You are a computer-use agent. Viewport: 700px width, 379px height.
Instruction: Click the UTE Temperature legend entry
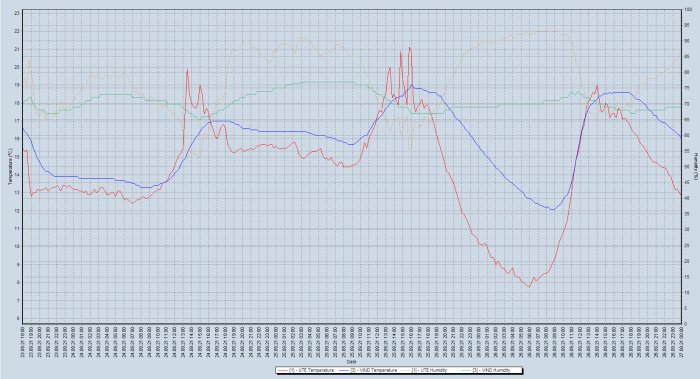pos(305,370)
